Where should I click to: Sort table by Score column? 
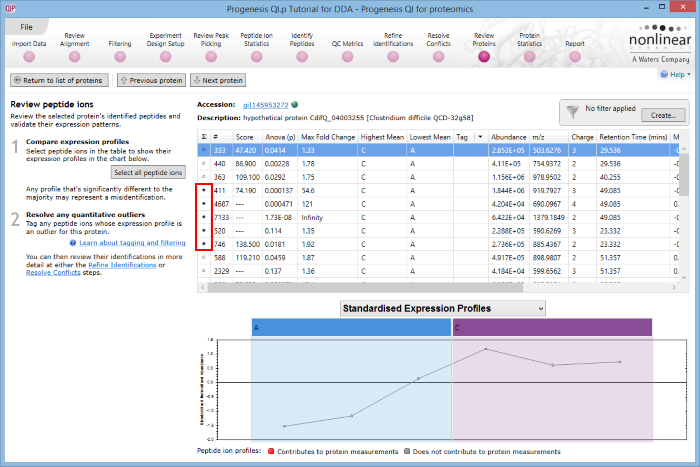(248, 137)
